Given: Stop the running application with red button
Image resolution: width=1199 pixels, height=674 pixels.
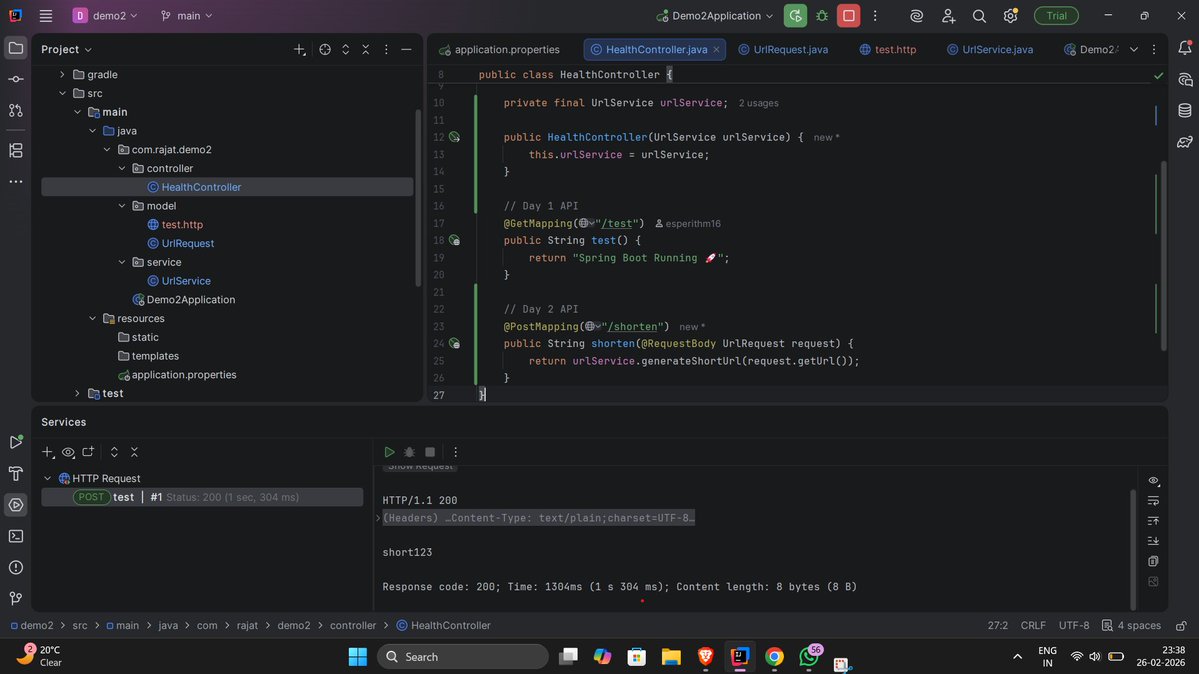Looking at the screenshot, I should (848, 15).
